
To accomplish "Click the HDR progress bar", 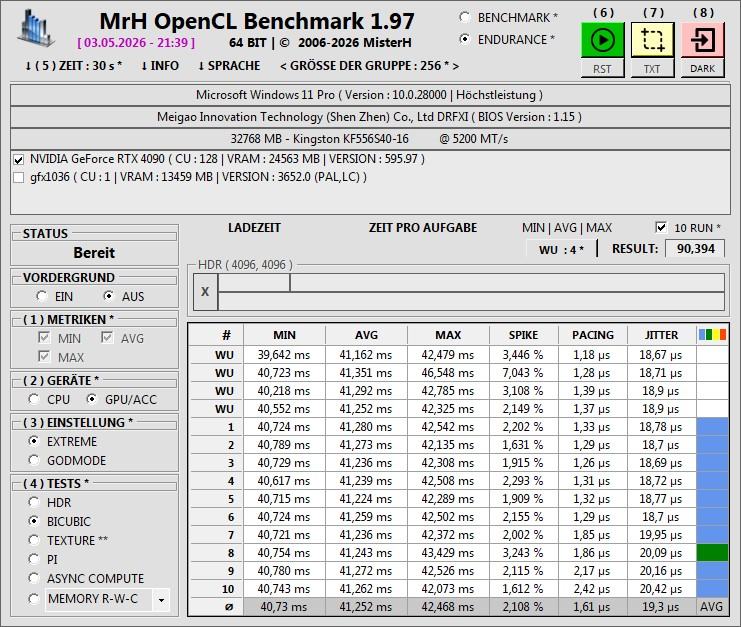I will pos(471,292).
